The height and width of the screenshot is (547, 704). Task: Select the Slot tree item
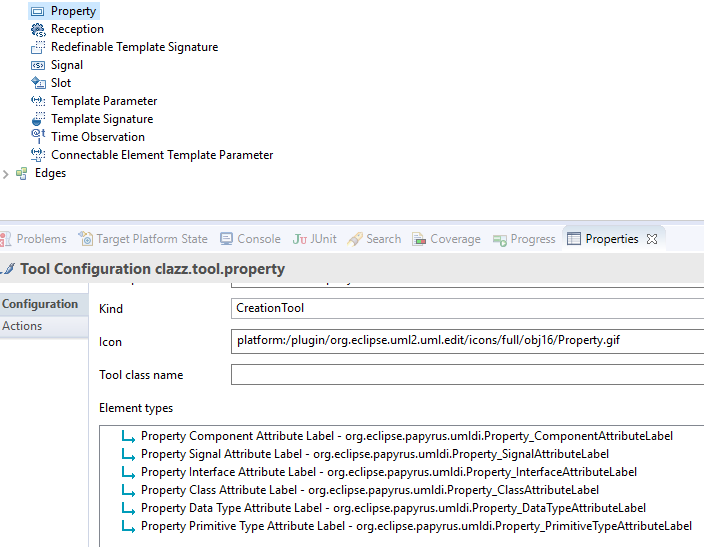click(x=61, y=83)
